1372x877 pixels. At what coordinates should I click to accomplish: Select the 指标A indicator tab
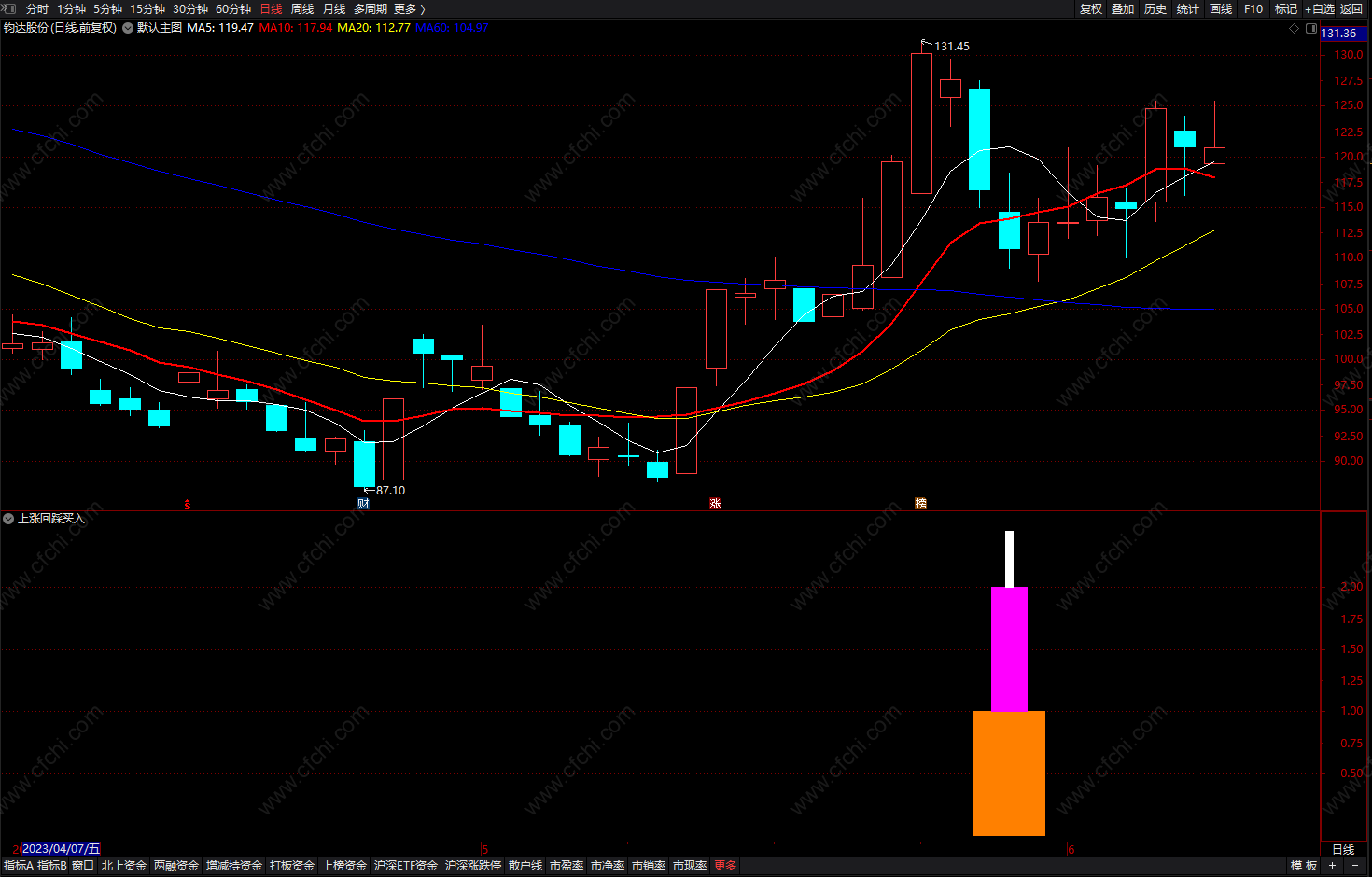coord(18,866)
